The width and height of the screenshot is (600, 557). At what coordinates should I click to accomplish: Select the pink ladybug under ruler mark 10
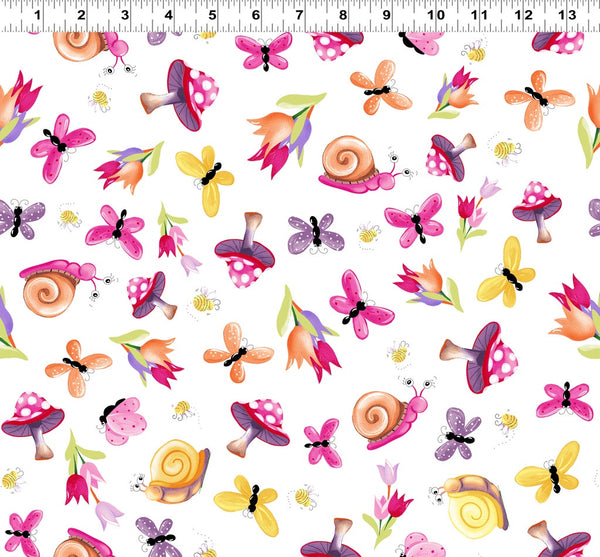420,43
